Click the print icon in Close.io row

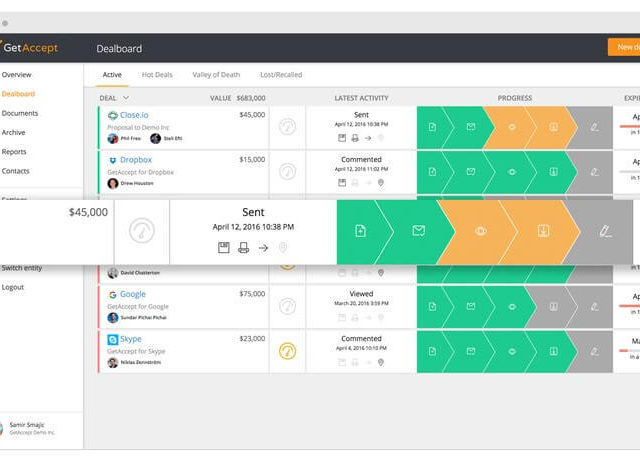pyautogui.click(x=355, y=138)
